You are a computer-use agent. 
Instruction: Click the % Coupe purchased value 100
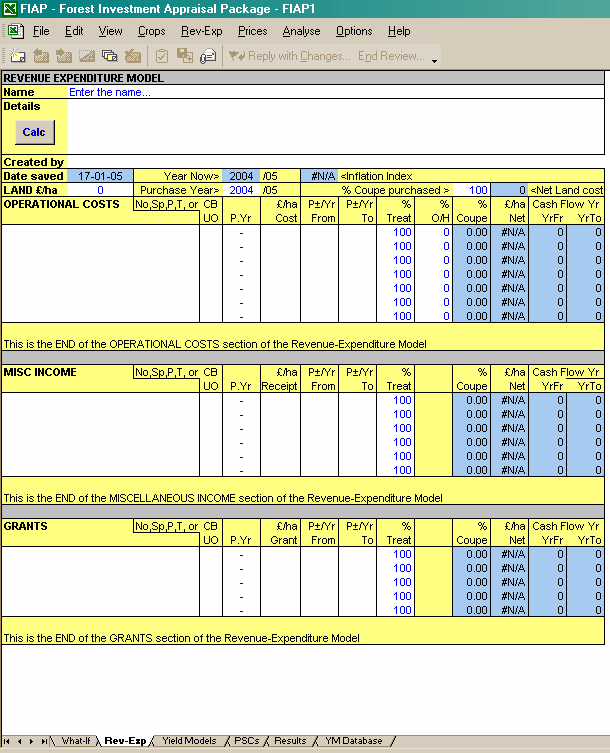(x=477, y=190)
